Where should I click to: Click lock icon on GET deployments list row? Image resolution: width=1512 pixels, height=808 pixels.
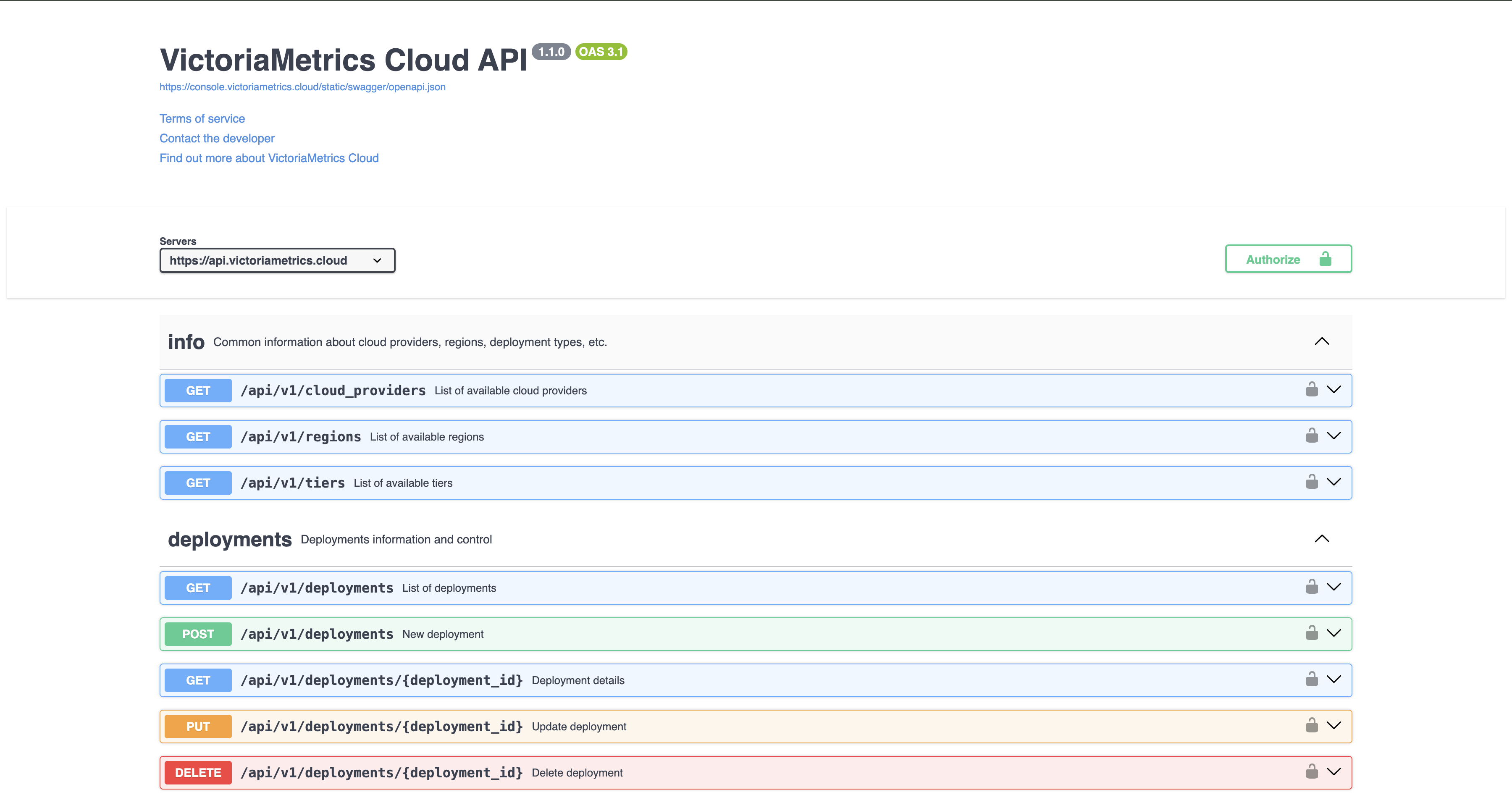1311,587
